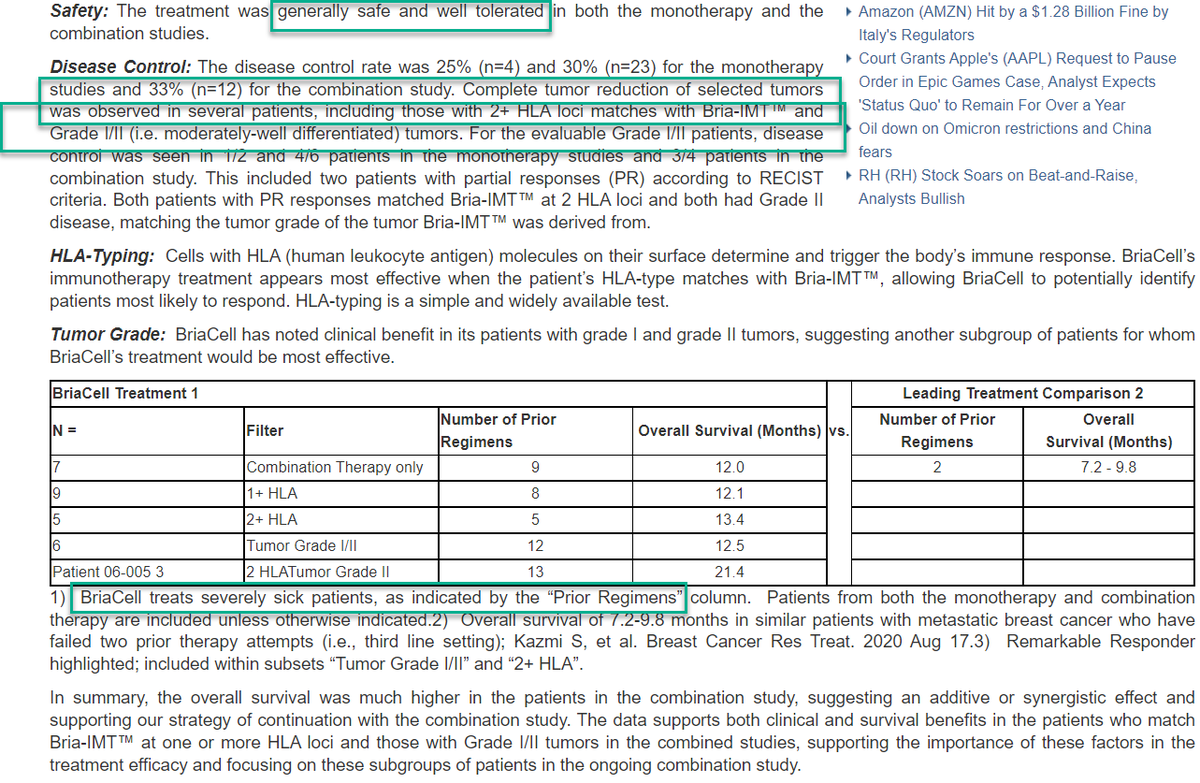Screen dimensions: 1200x783
Task: Click the 'Disease Control:' bold heading
Action: click(122, 69)
